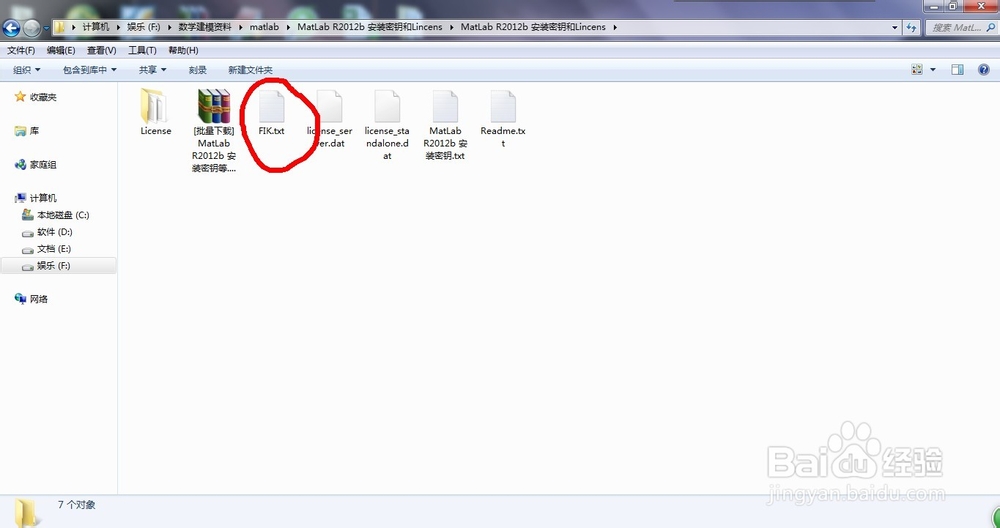Open the 编辑(E) menu
1000x528 pixels.
(x=61, y=50)
